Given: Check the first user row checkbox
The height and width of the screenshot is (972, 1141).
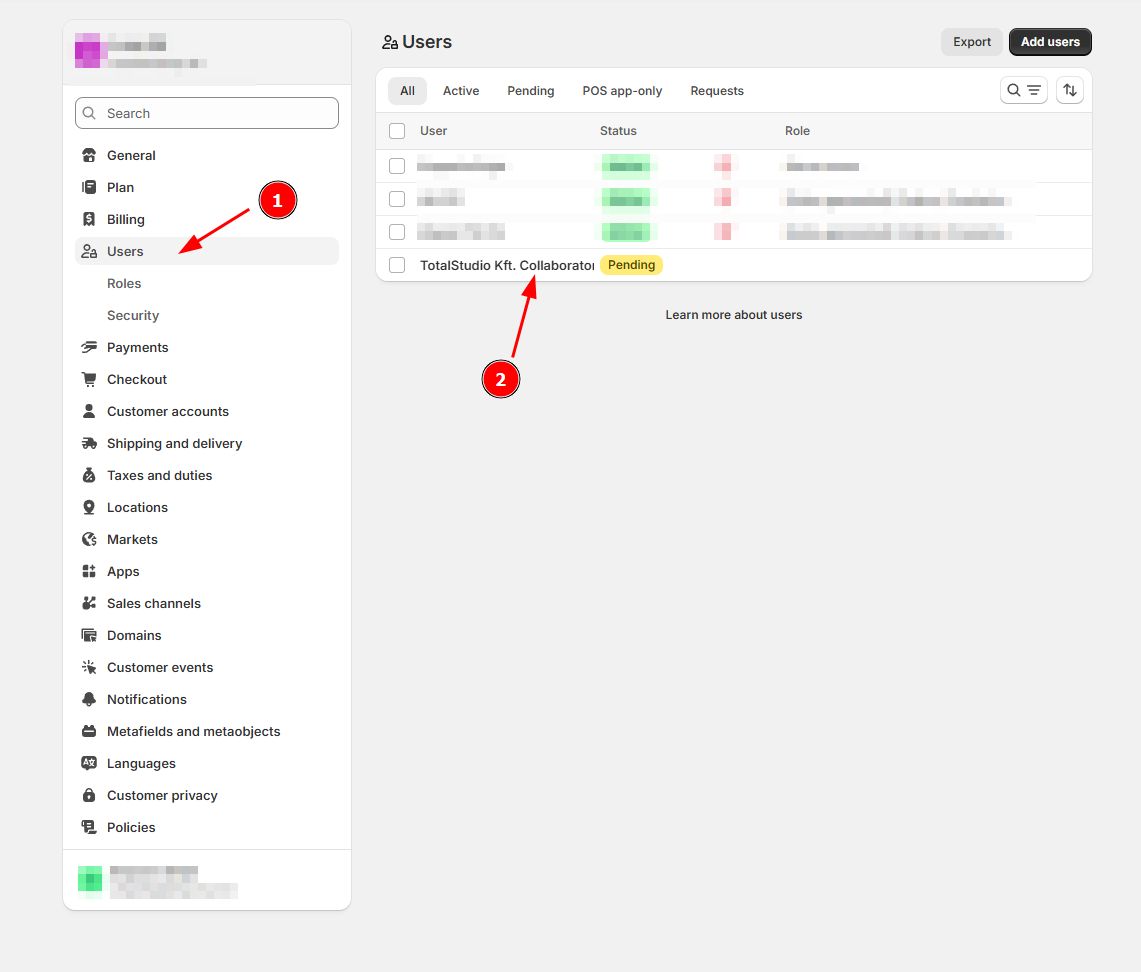Looking at the screenshot, I should [x=397, y=166].
